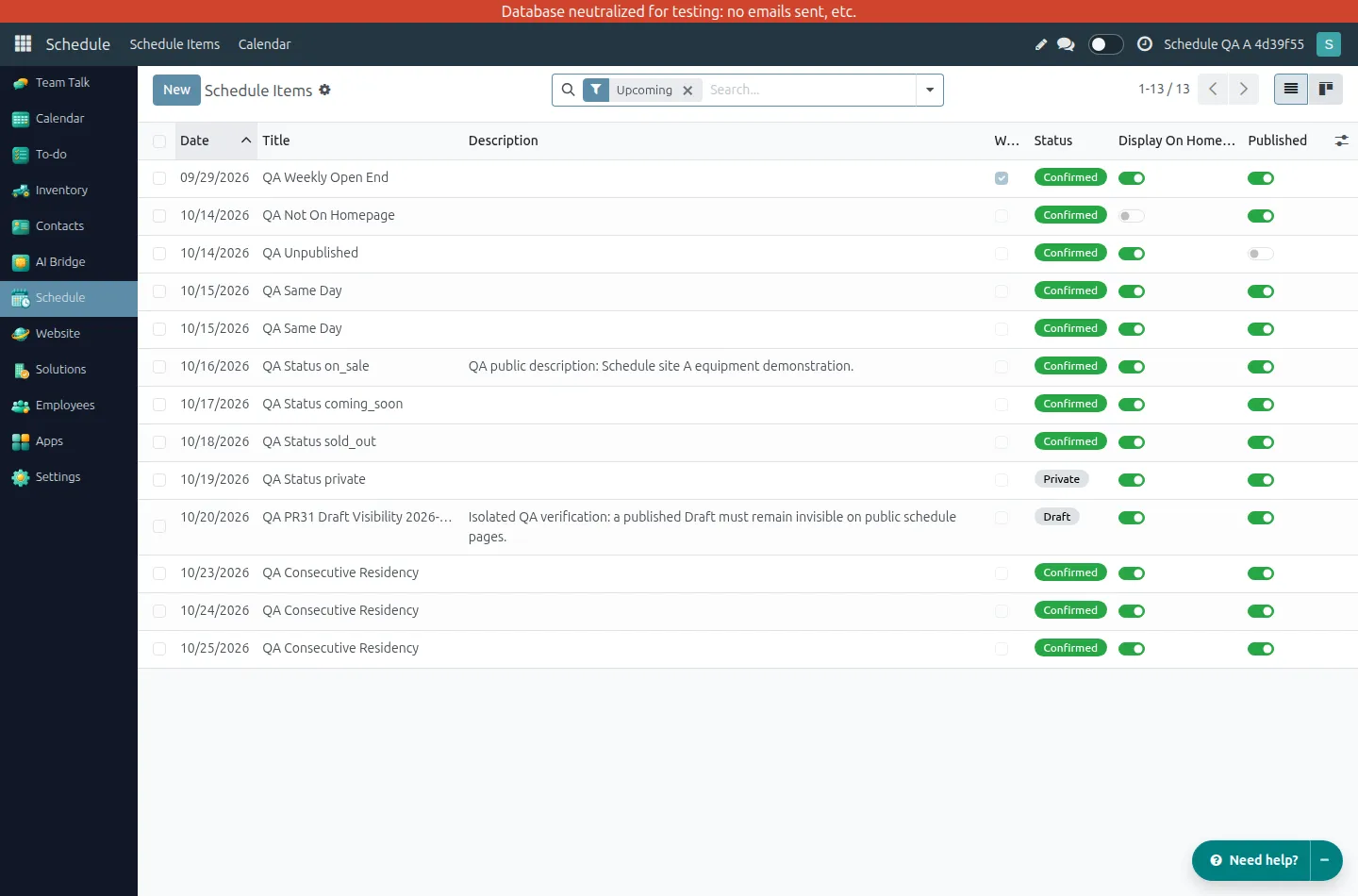Expand the search options dropdown arrow
Screen dimensions: 1358x896
coord(930,90)
